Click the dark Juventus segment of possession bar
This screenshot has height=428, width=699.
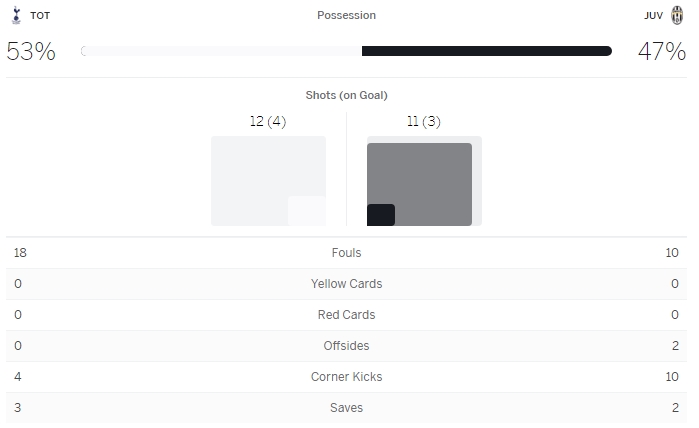pyautogui.click(x=486, y=51)
